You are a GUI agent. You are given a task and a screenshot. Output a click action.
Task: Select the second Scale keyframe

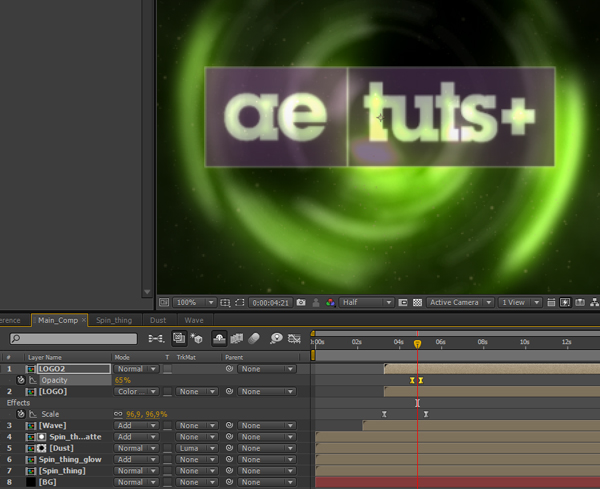(x=426, y=414)
